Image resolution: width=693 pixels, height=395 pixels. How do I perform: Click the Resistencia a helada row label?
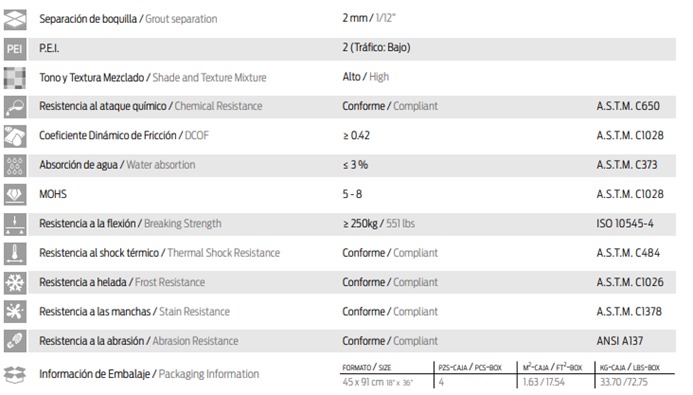tap(83, 282)
